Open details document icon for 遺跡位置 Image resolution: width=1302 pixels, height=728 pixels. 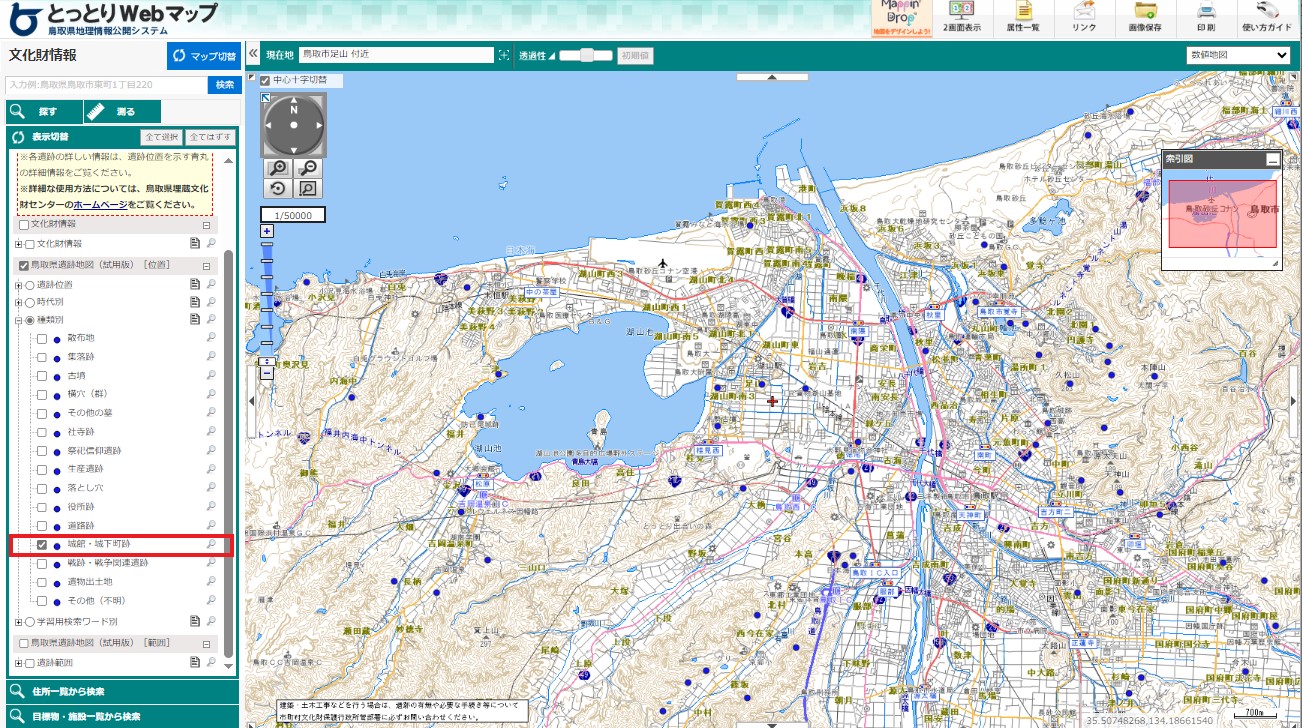(195, 285)
